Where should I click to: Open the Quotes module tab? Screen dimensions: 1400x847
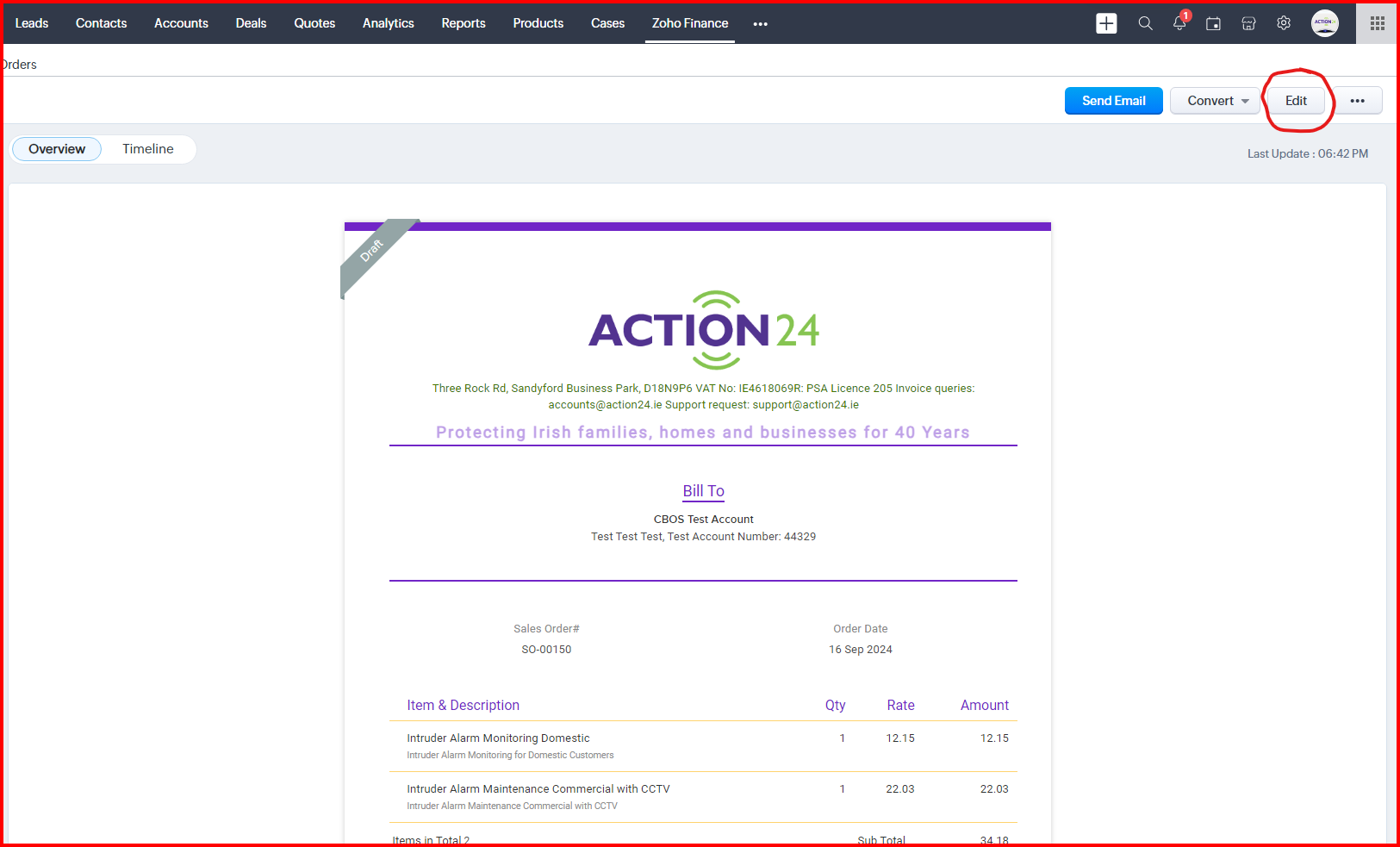click(314, 23)
